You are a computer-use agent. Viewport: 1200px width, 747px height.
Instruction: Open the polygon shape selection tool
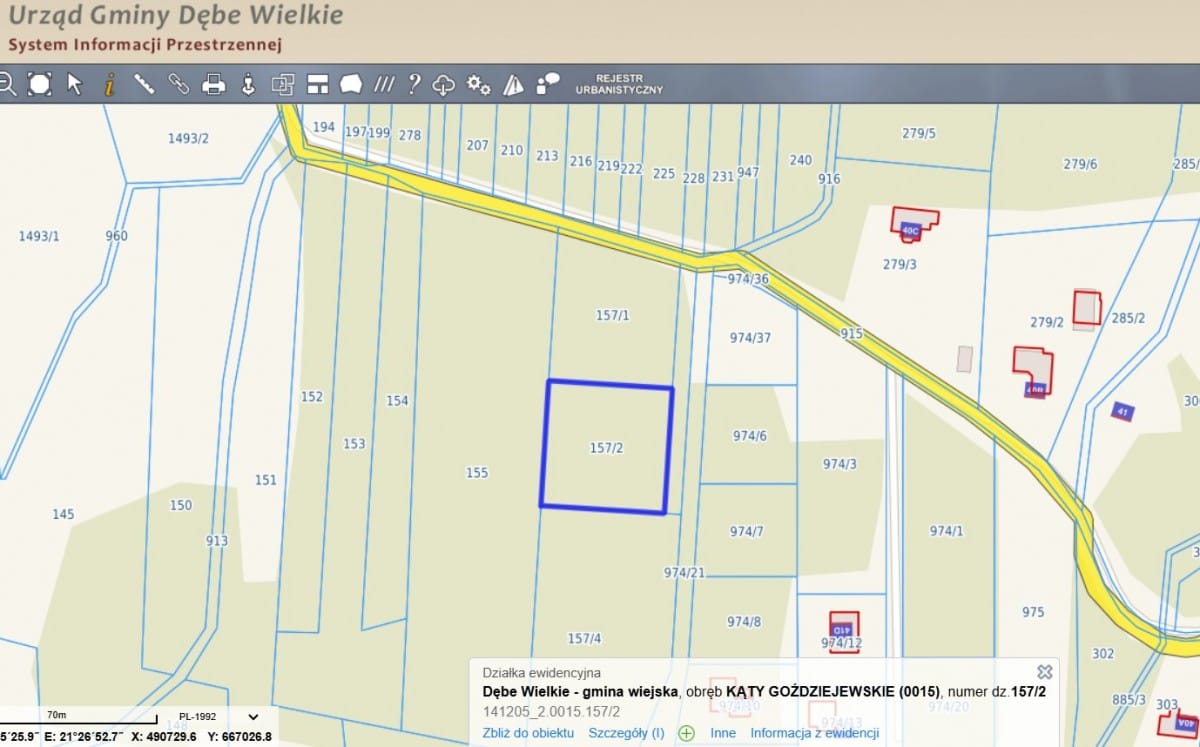(350, 84)
